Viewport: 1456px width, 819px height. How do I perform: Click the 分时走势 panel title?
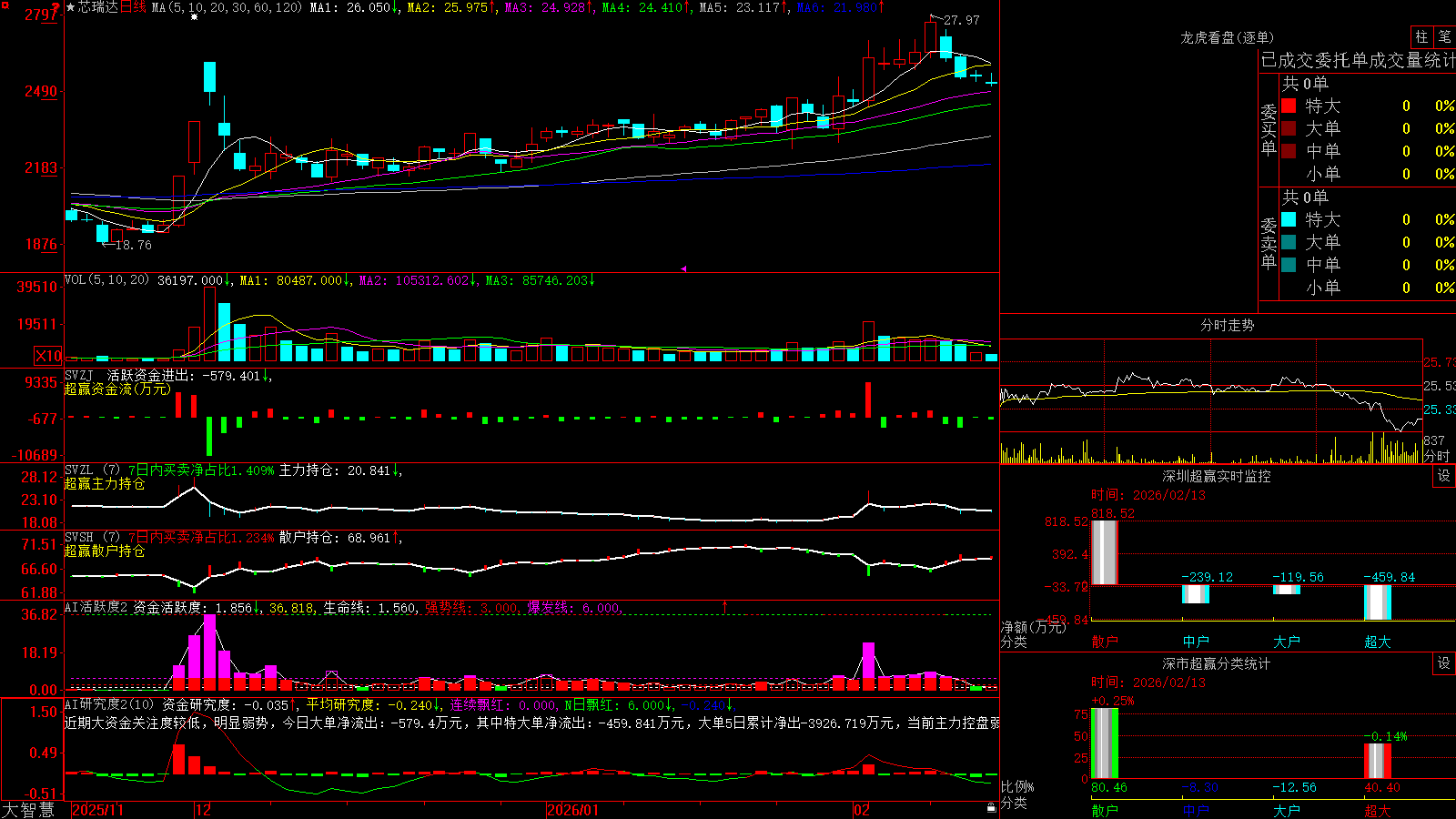point(1227,325)
